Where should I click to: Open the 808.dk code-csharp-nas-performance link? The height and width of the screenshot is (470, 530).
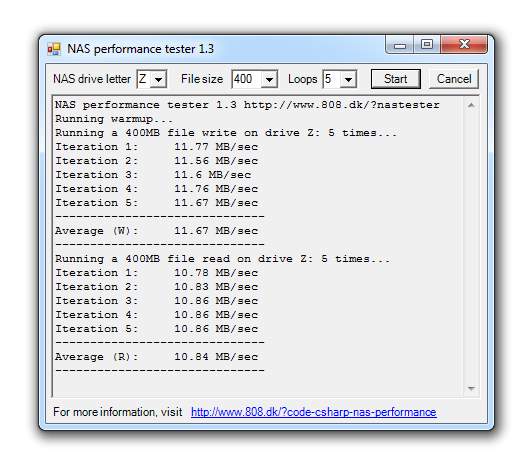pyautogui.click(x=314, y=412)
